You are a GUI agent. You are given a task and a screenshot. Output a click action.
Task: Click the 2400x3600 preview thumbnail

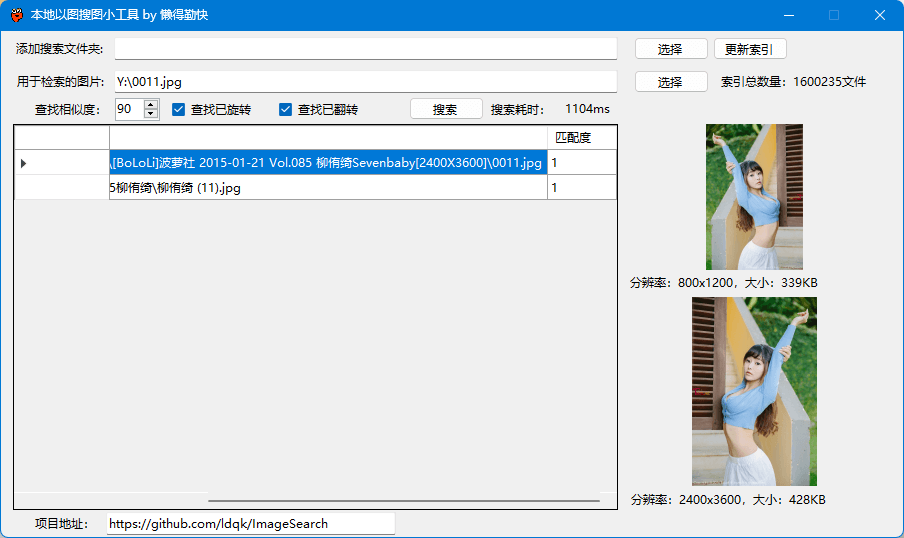click(x=754, y=391)
